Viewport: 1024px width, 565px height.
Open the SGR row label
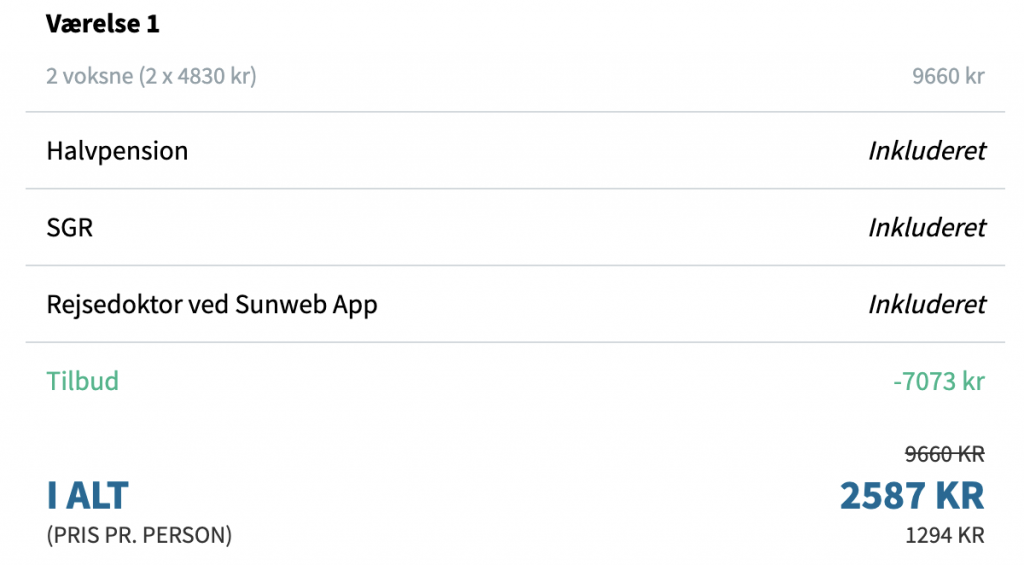pyautogui.click(x=69, y=227)
